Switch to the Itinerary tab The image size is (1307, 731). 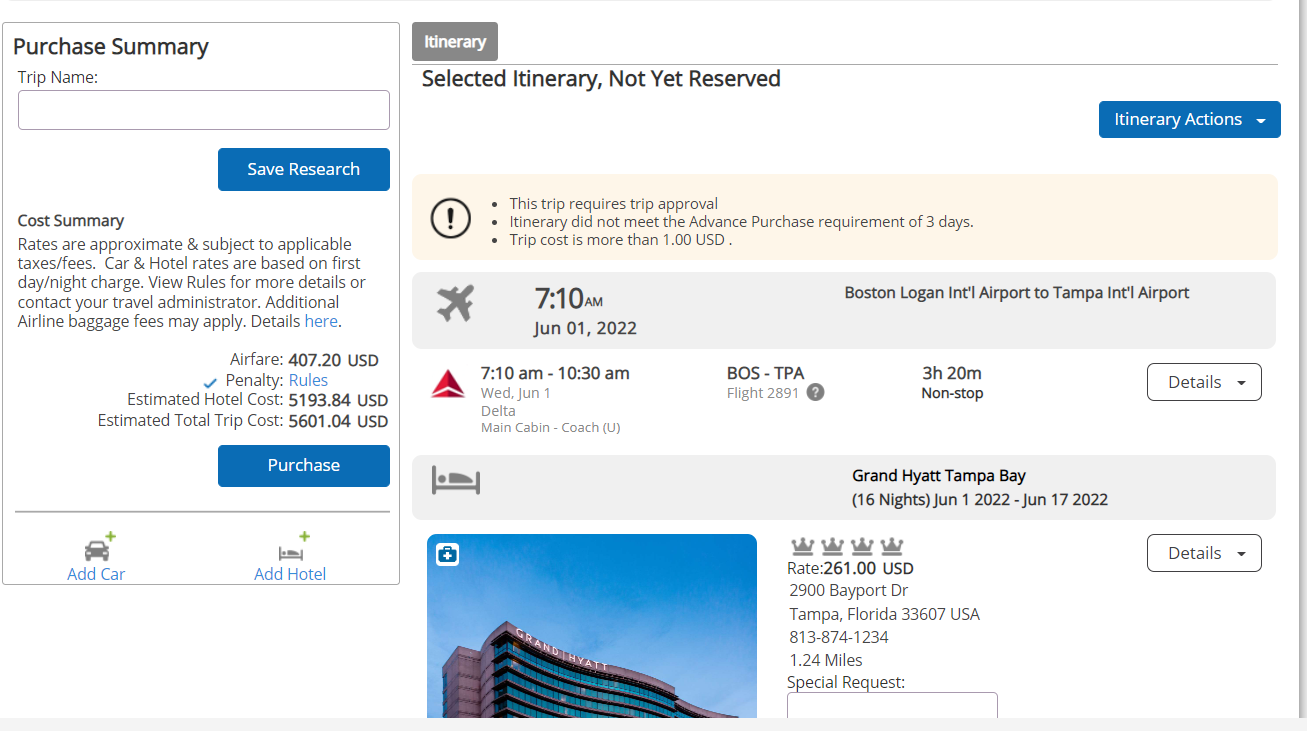point(454,42)
